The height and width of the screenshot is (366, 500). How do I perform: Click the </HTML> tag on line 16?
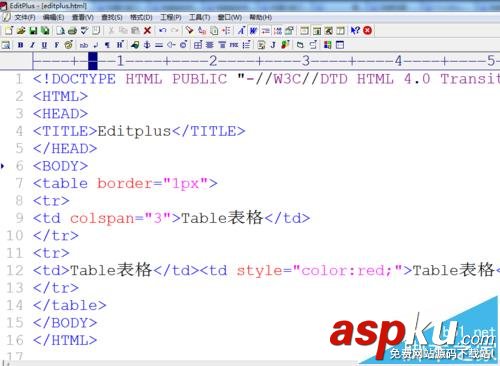(x=65, y=340)
